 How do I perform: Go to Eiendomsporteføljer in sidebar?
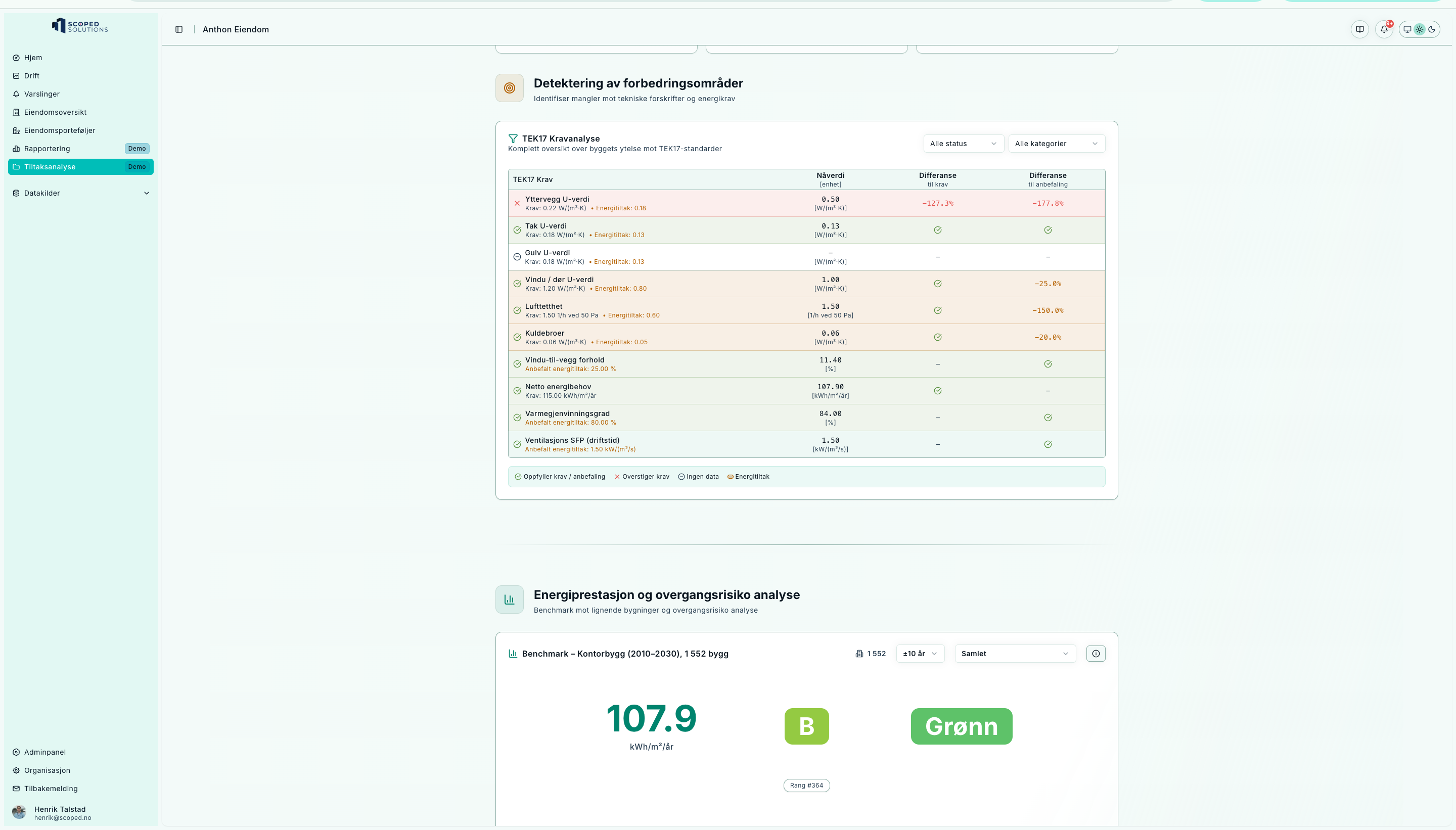coord(59,130)
